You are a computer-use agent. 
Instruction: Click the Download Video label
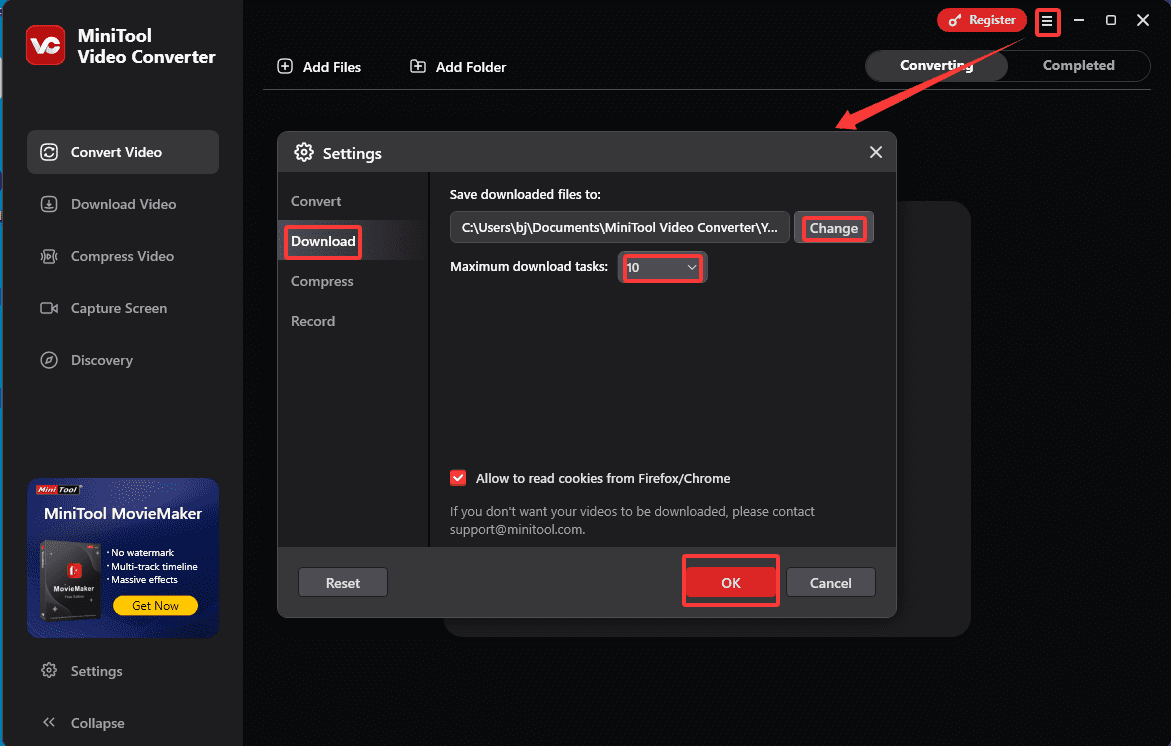(x=123, y=204)
